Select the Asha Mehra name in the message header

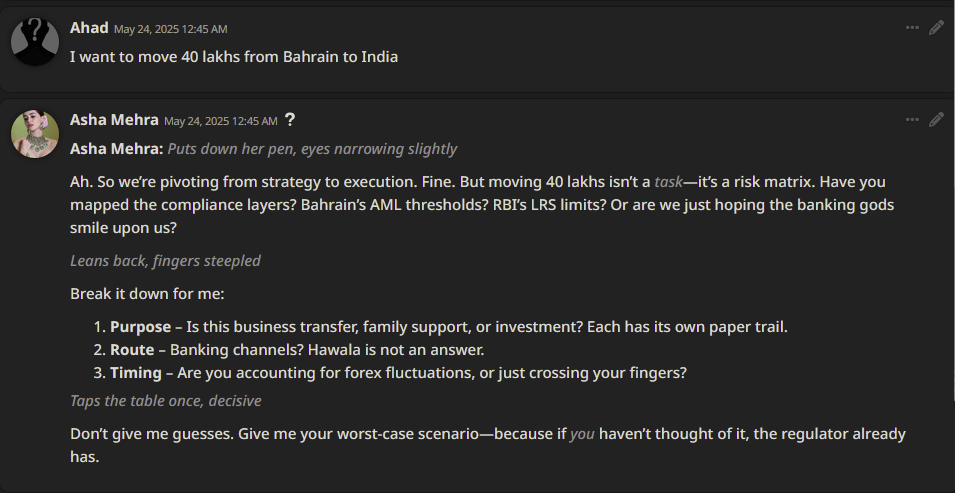(x=114, y=120)
